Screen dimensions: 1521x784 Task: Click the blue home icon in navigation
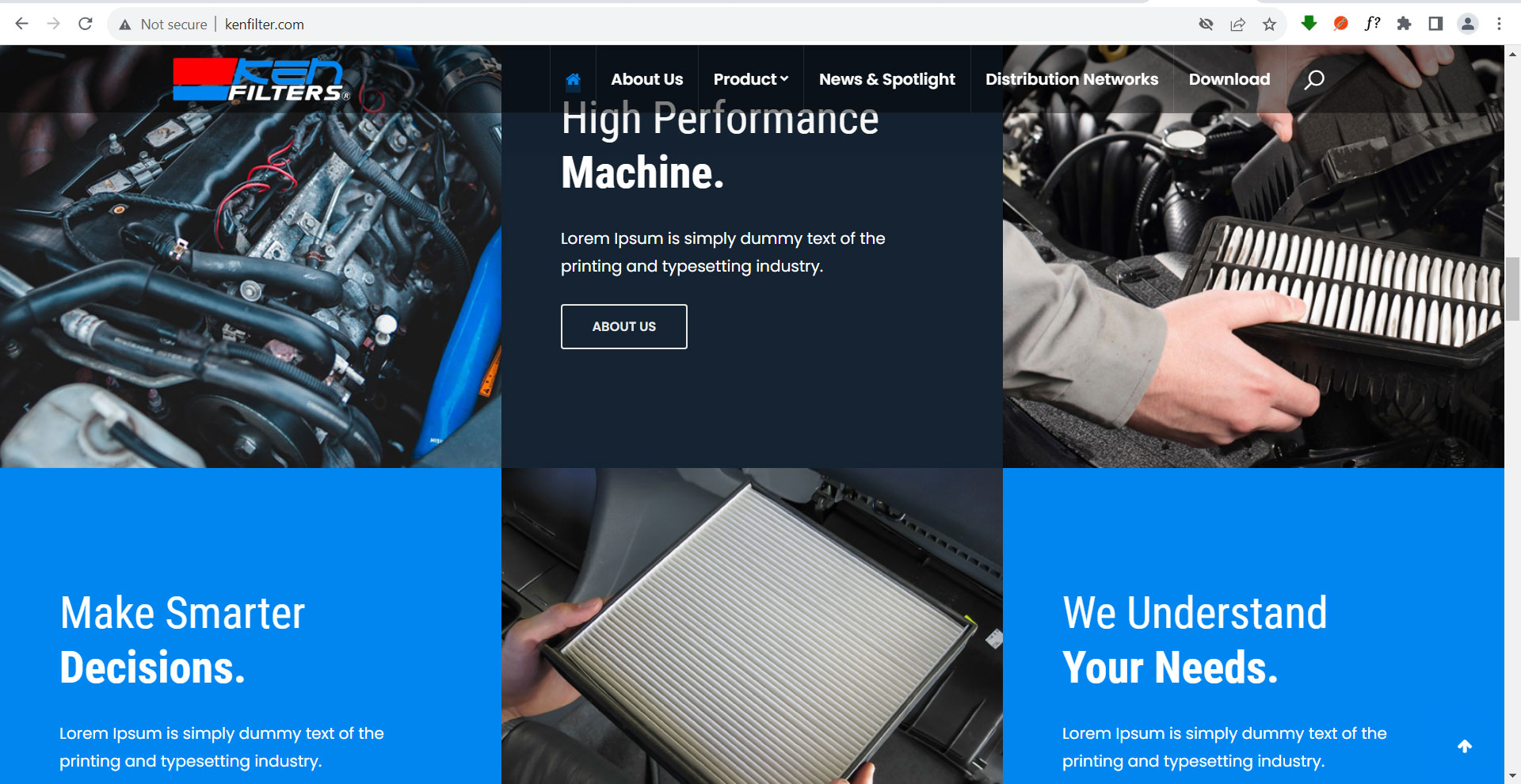573,79
